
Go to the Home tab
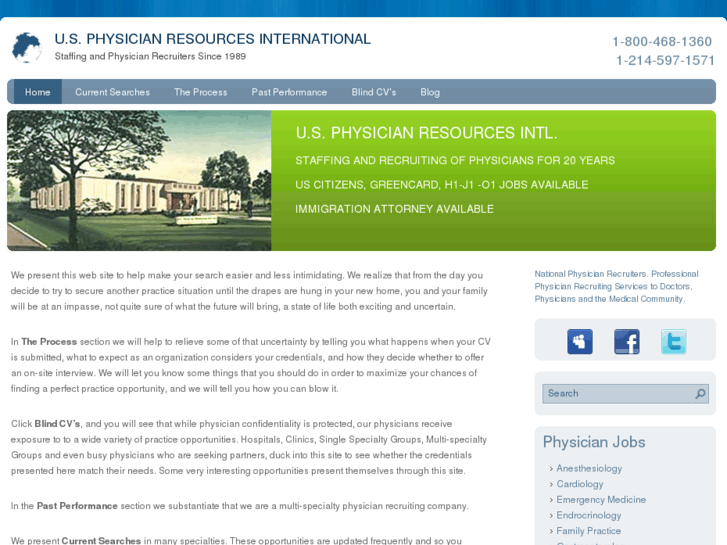tap(38, 92)
